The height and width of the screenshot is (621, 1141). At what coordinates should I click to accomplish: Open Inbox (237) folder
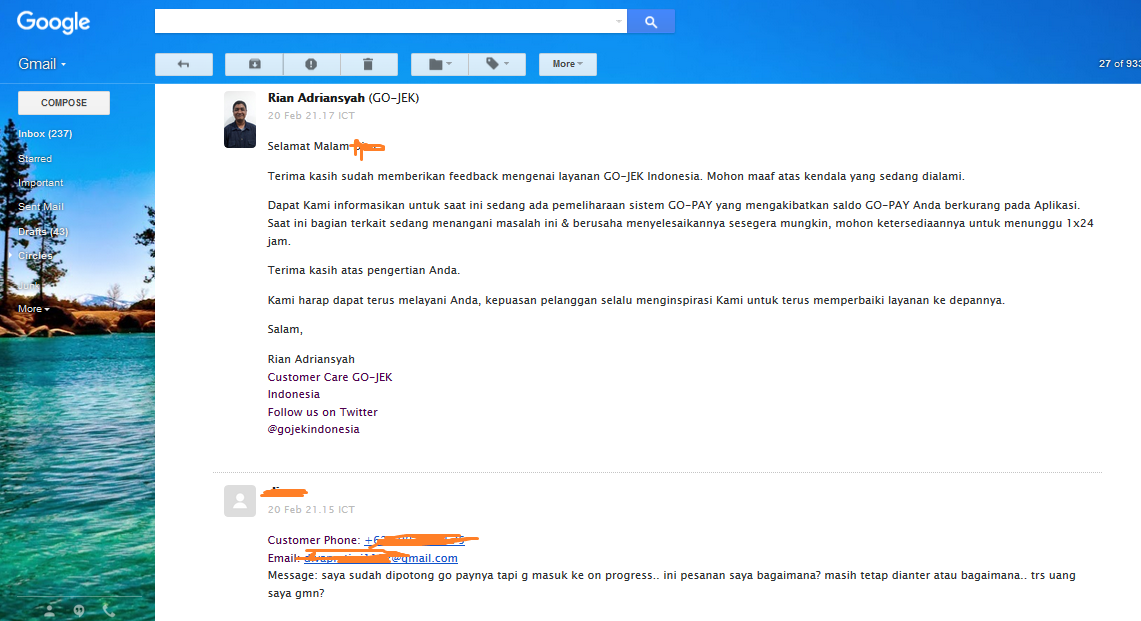45,134
